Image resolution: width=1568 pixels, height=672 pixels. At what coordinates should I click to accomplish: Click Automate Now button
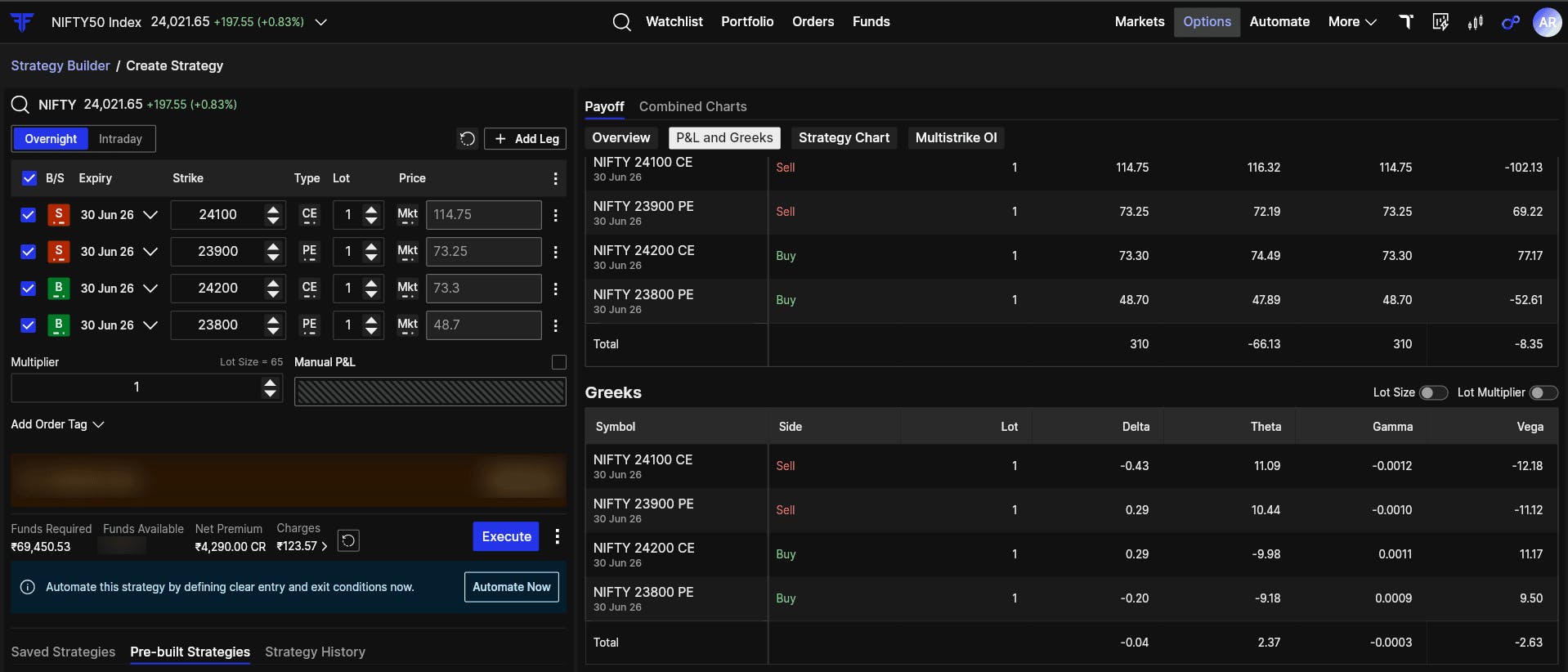512,587
